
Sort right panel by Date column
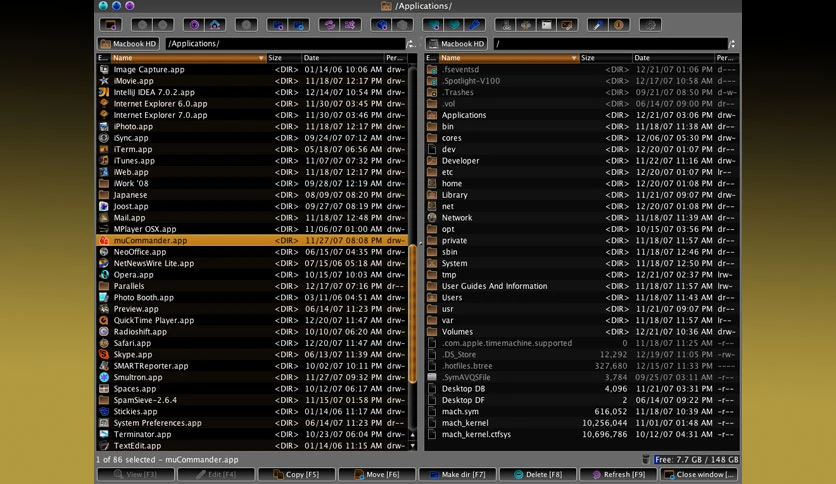(x=673, y=58)
